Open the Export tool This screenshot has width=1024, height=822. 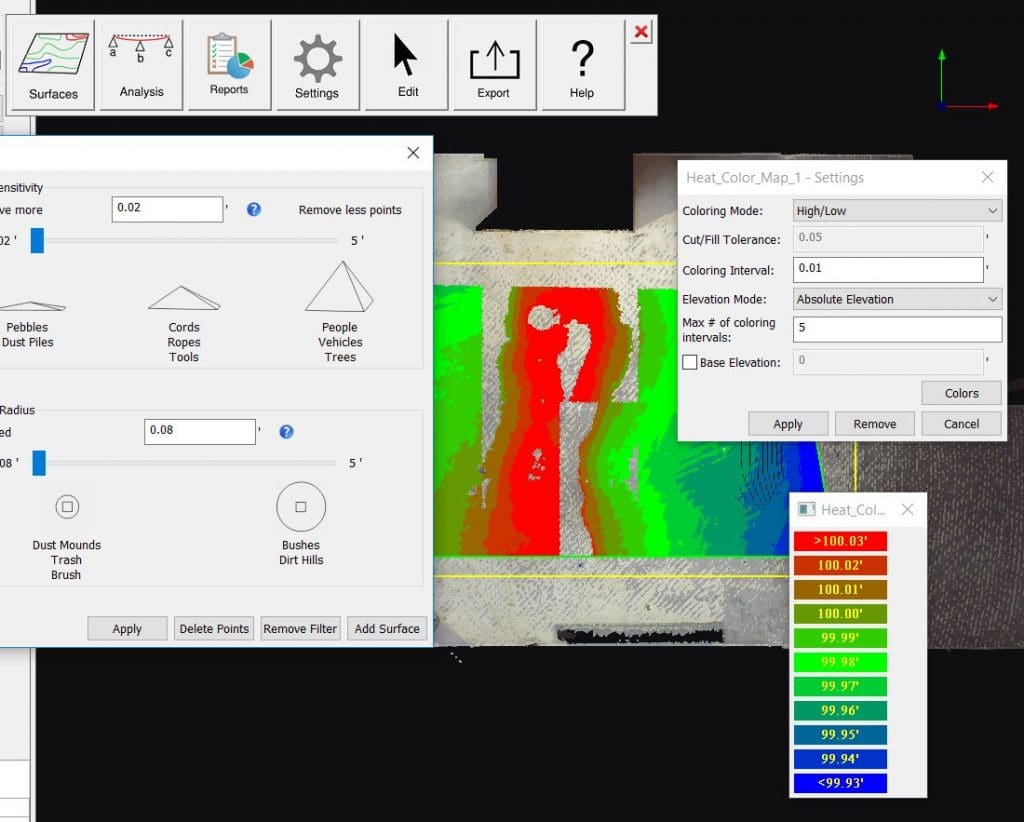tap(494, 65)
